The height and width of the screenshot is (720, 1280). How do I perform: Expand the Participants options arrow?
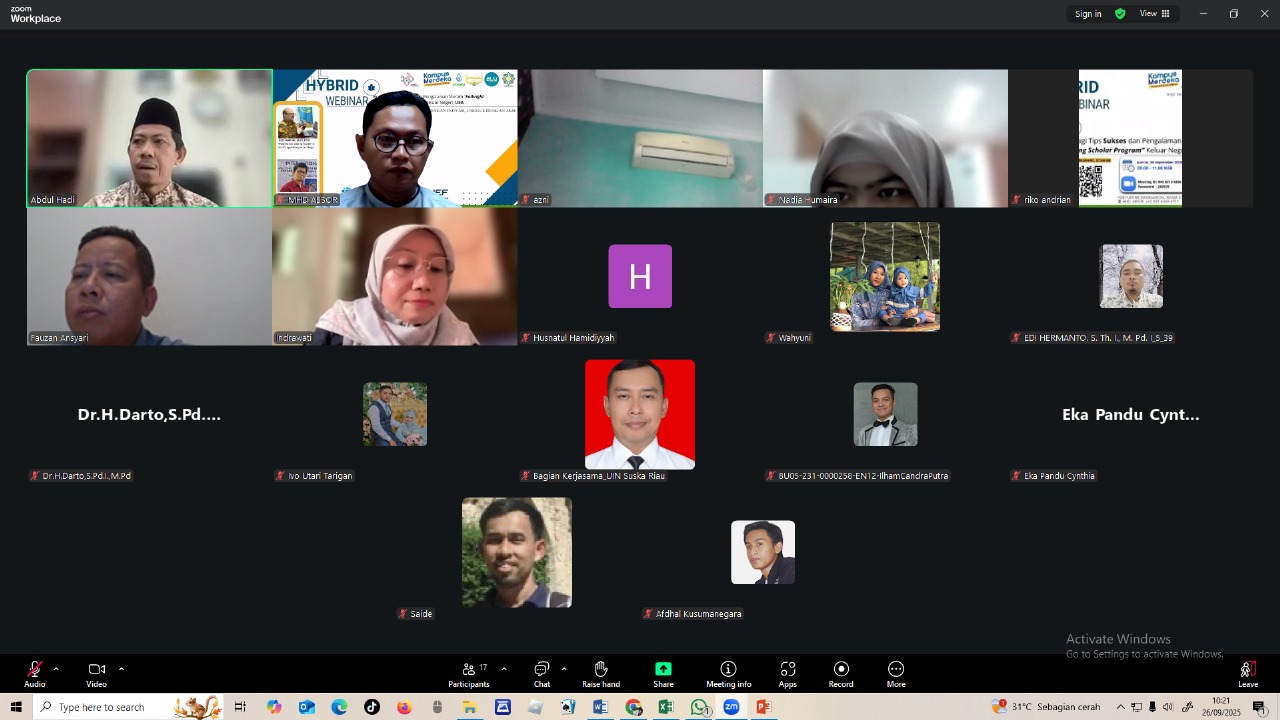(x=503, y=669)
